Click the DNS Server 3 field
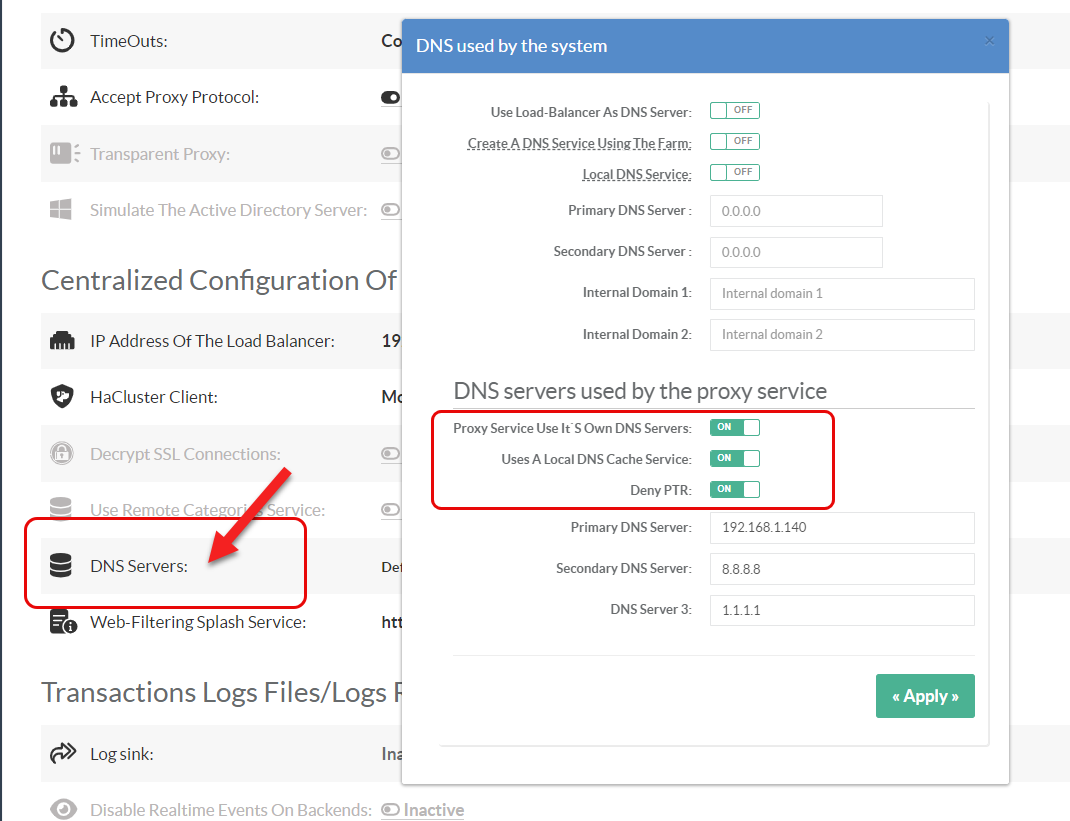Screen dimensions: 1070x821 click(841, 610)
